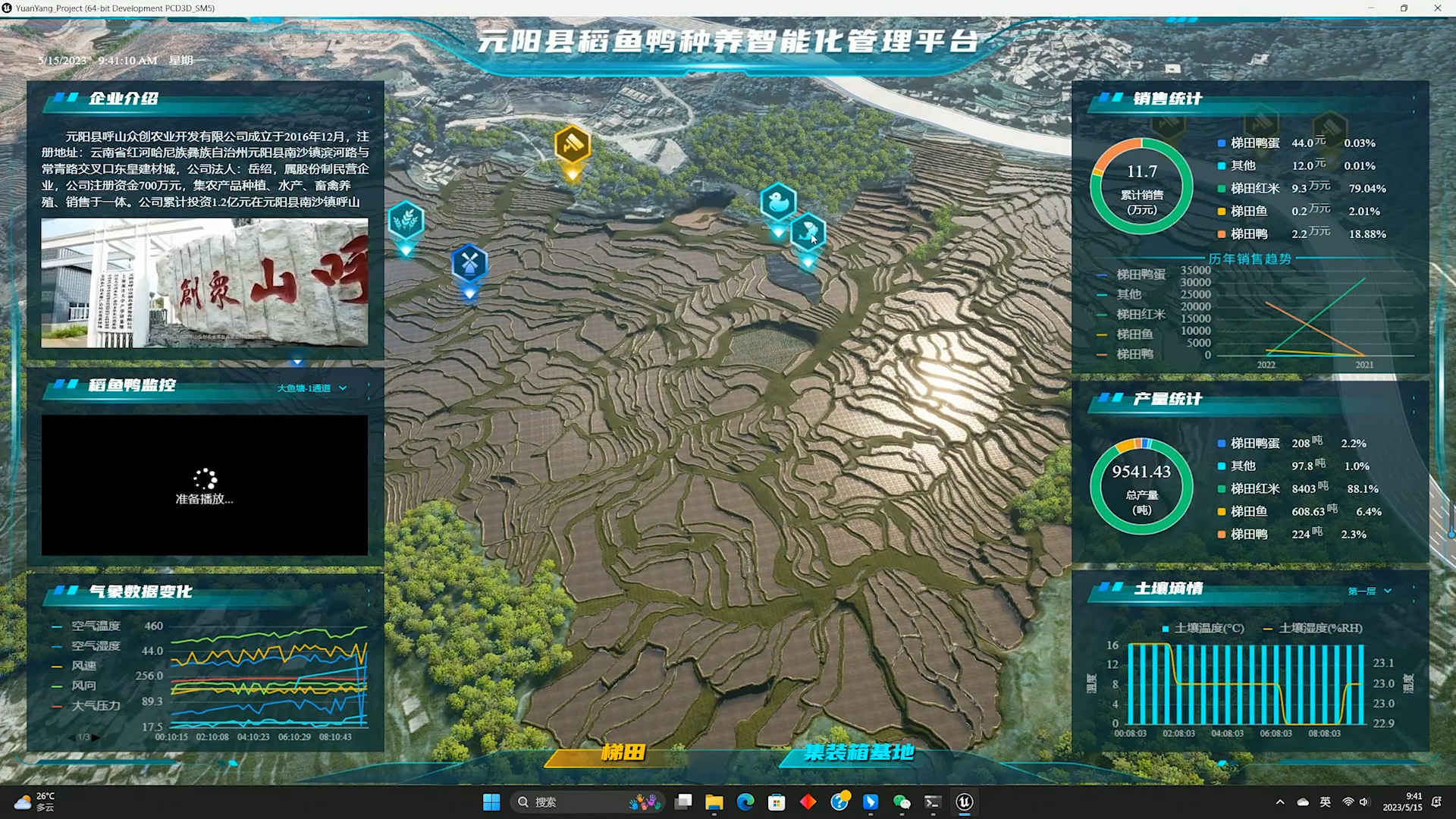Image resolution: width=1456 pixels, height=819 pixels.
Task: Click the 梯田鸭 orange swatch in production list
Action: [1221, 535]
